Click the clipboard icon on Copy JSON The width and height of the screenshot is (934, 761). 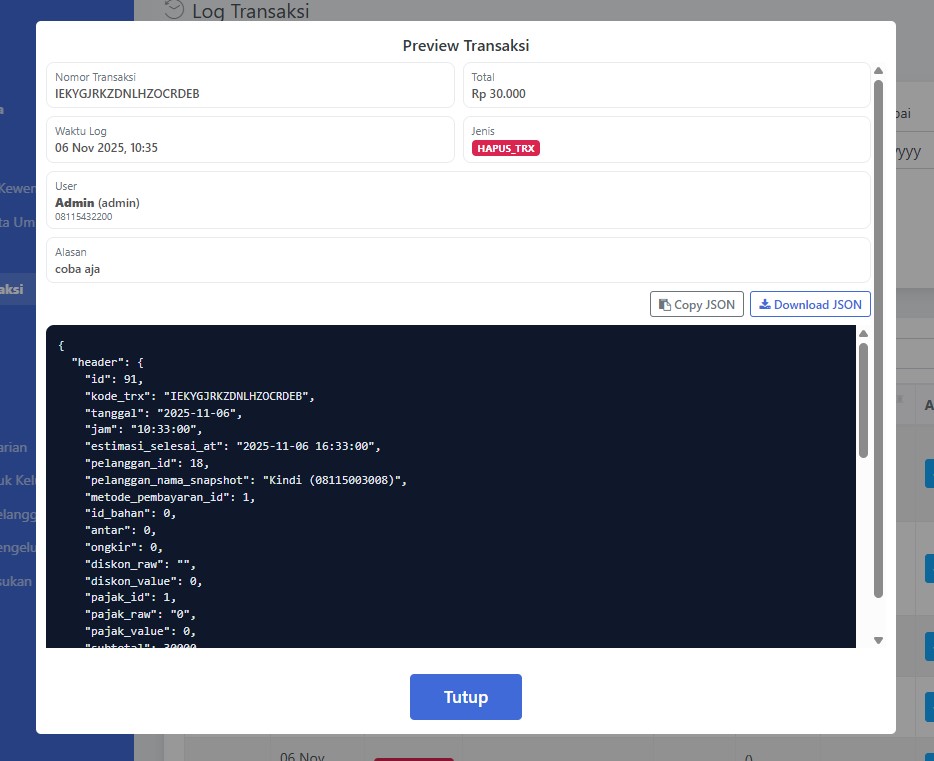click(x=664, y=305)
